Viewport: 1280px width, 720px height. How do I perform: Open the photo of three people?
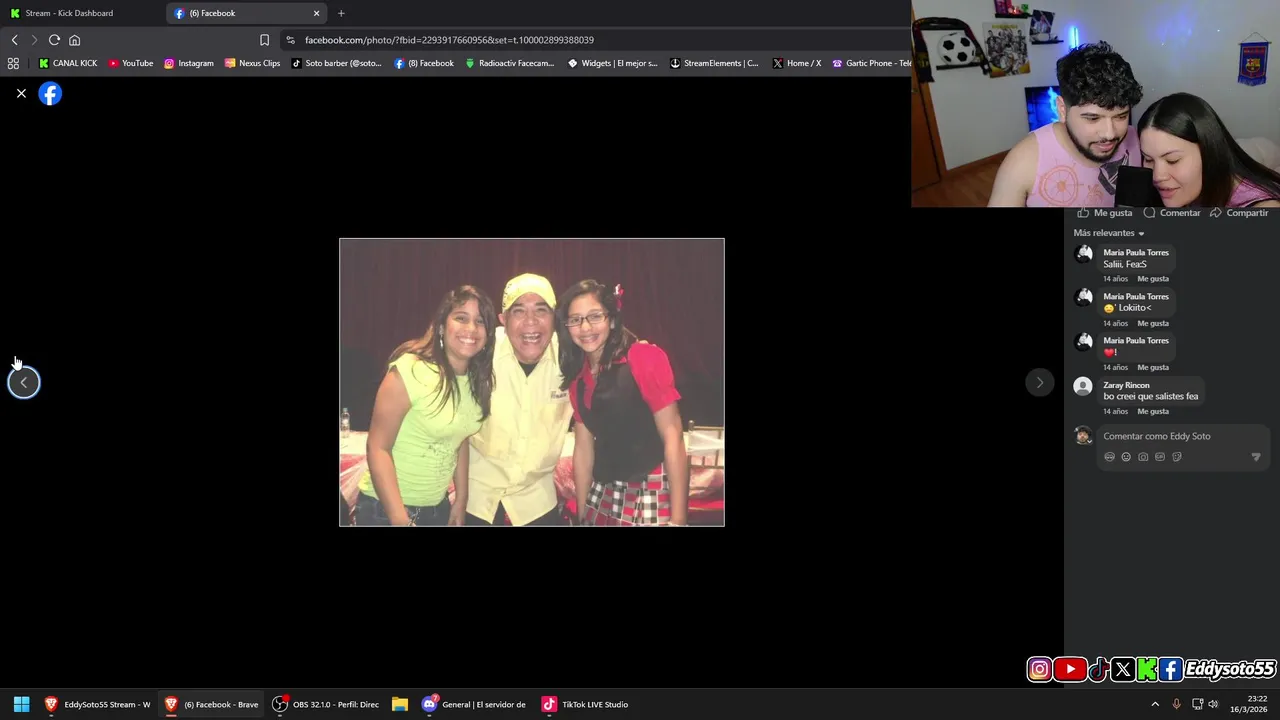532,382
